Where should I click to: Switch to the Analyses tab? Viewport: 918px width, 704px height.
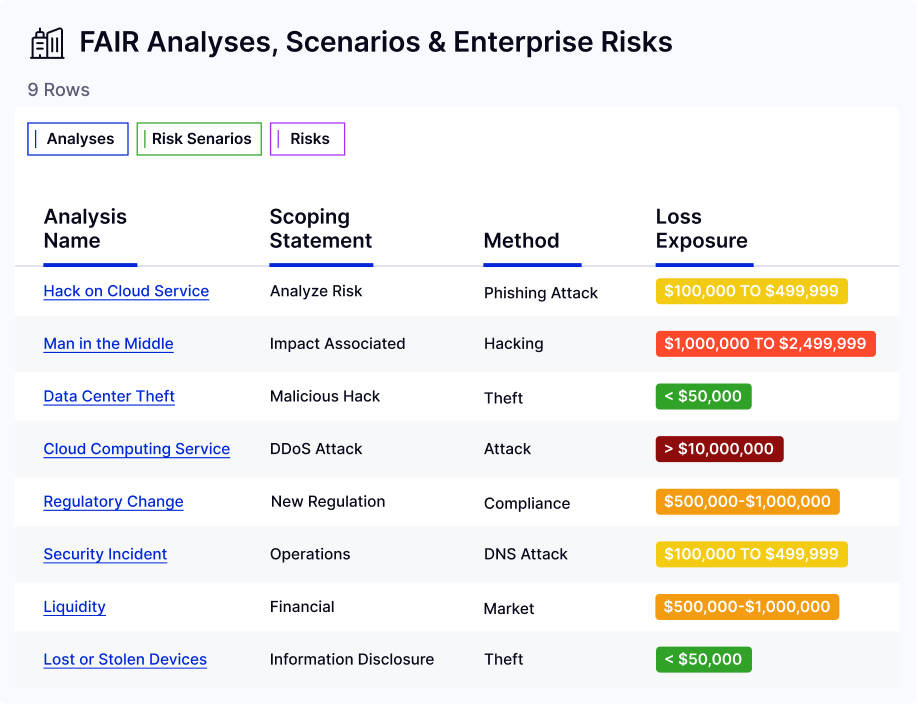click(x=78, y=139)
